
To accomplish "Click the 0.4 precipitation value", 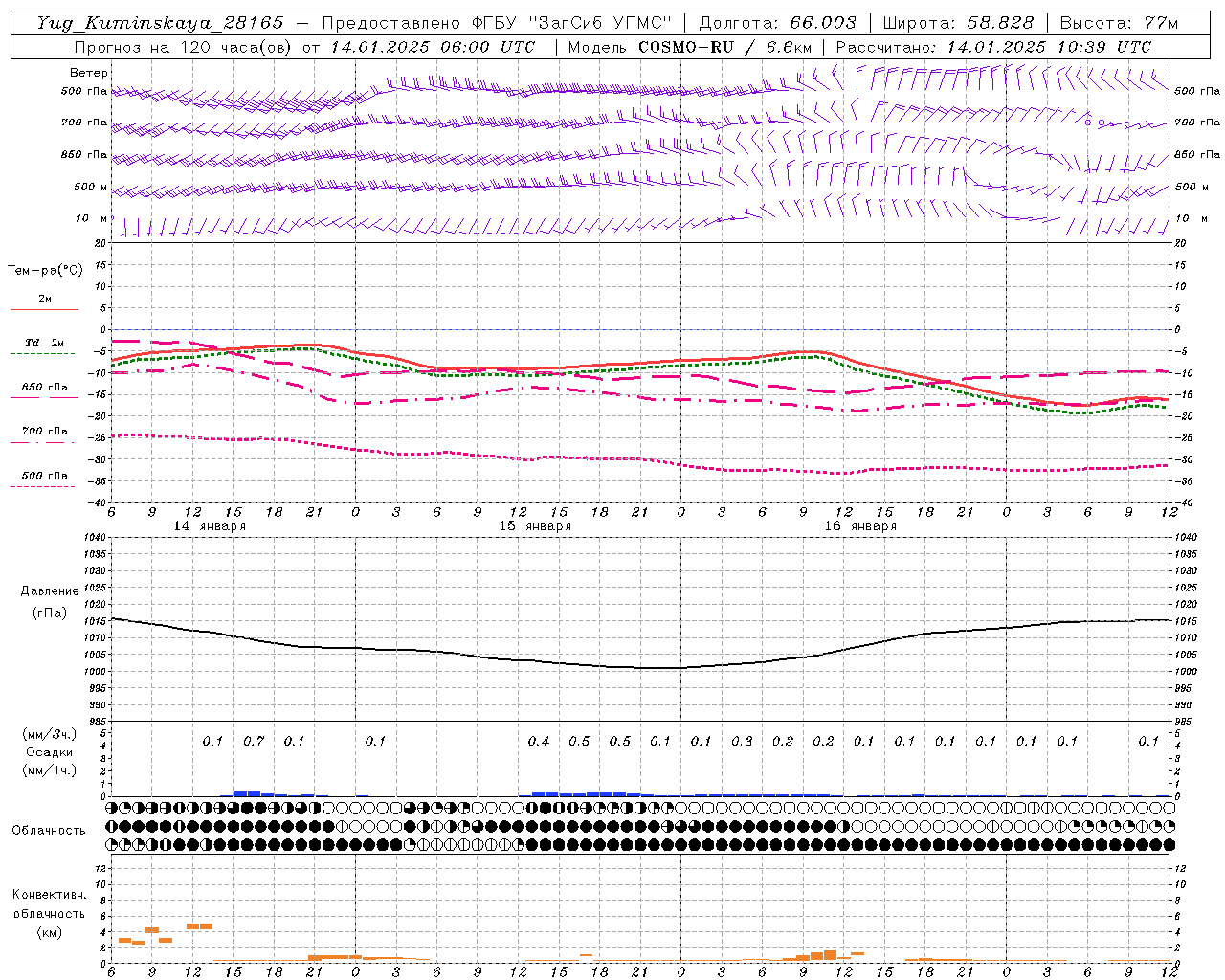I will coord(539,741).
